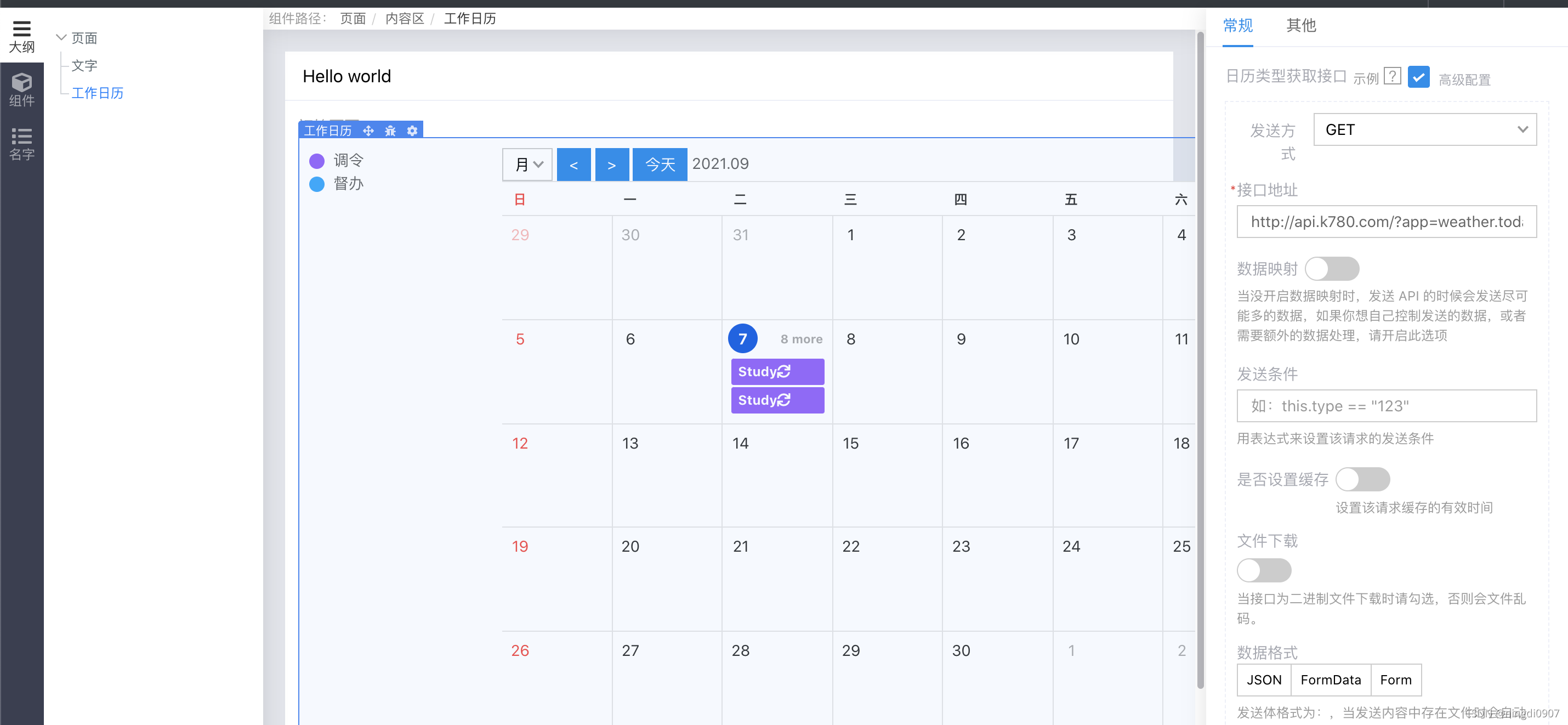1568x725 pixels.
Task: Toggle the 是否设置缓存 switch
Action: pyautogui.click(x=1362, y=479)
